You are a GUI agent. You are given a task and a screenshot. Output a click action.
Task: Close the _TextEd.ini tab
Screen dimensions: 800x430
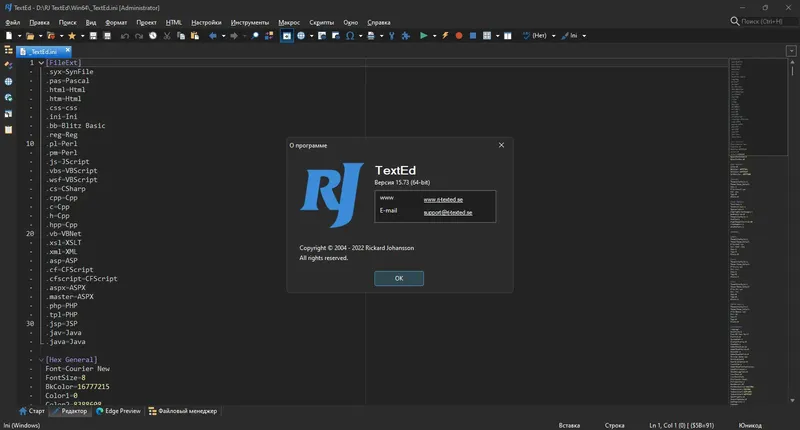[67, 50]
